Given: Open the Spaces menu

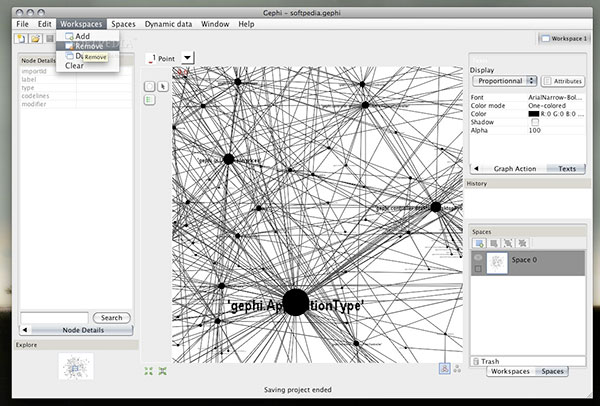Looking at the screenshot, I should tap(123, 24).
